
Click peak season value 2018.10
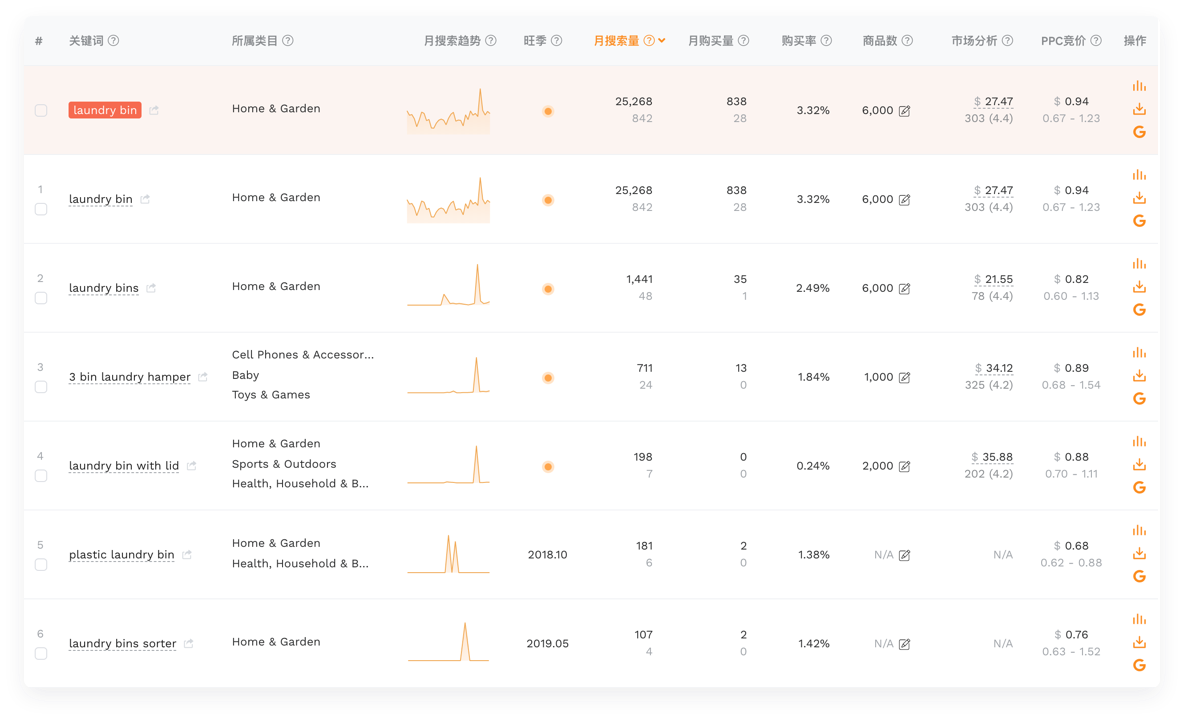[x=547, y=555]
